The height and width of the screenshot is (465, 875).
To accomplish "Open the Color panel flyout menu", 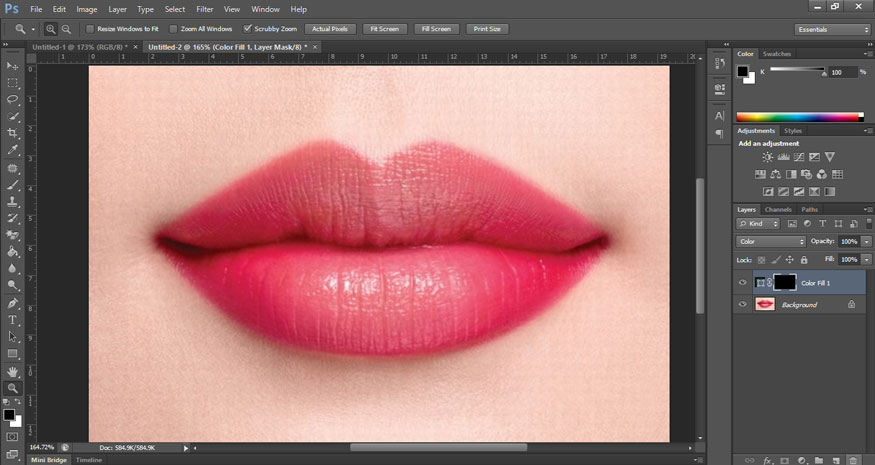I will 867,54.
